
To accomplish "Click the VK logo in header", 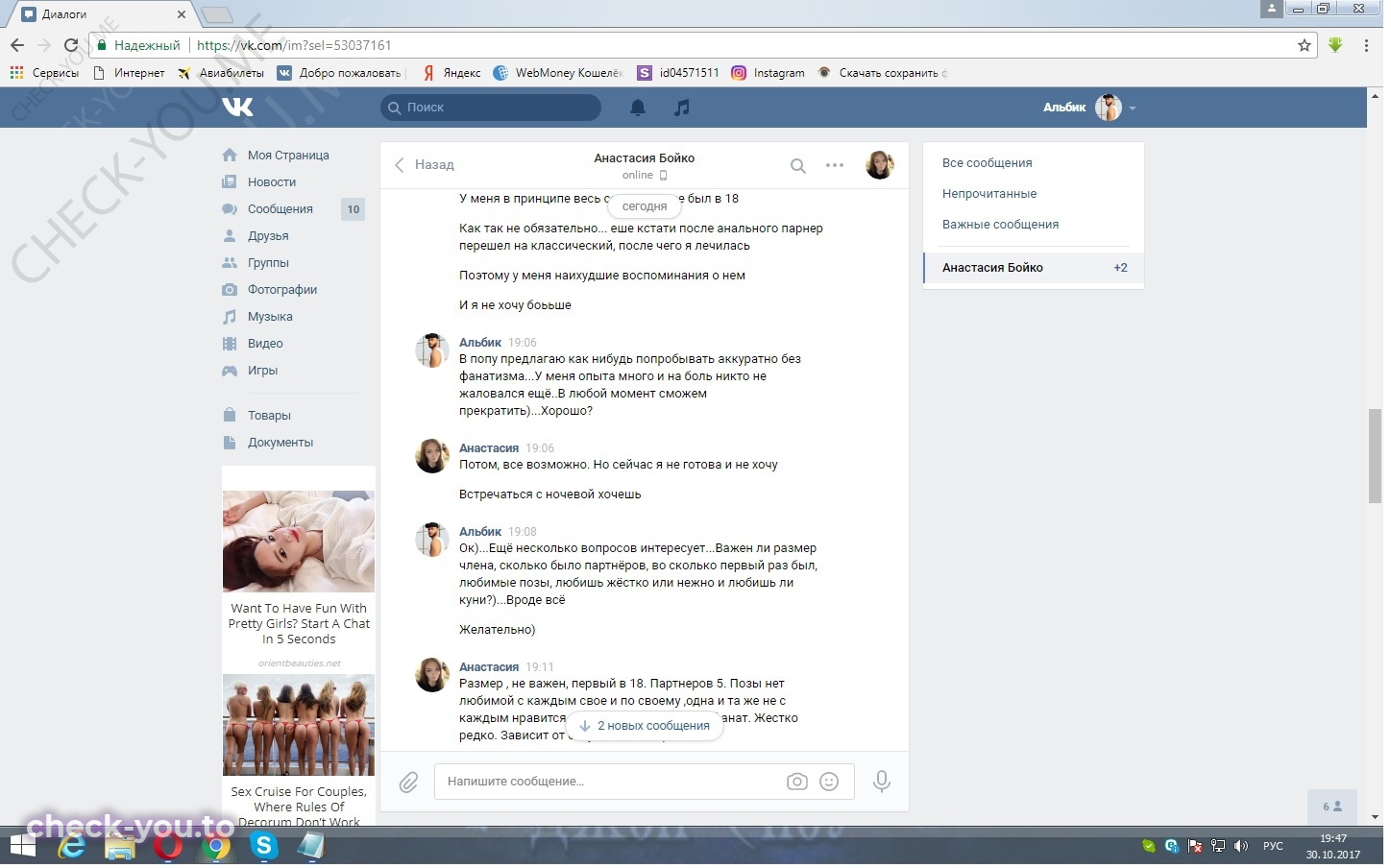I will (237, 107).
